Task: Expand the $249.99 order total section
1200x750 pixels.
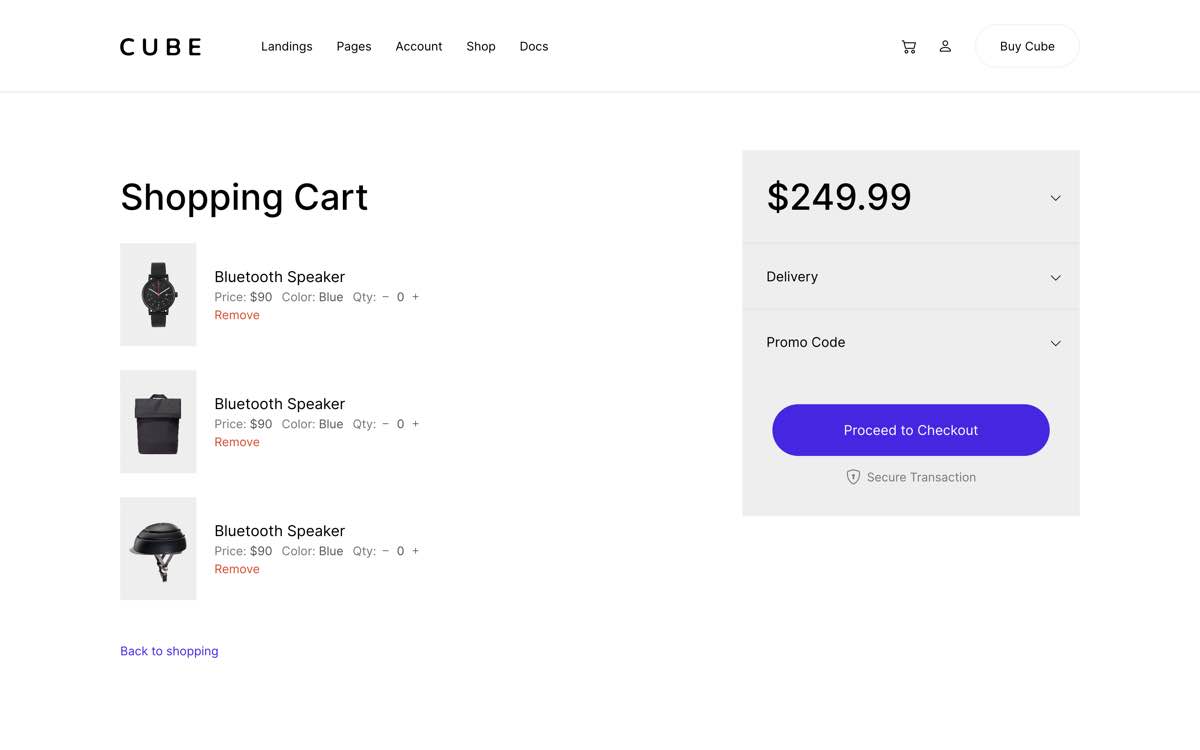Action: 1055,197
